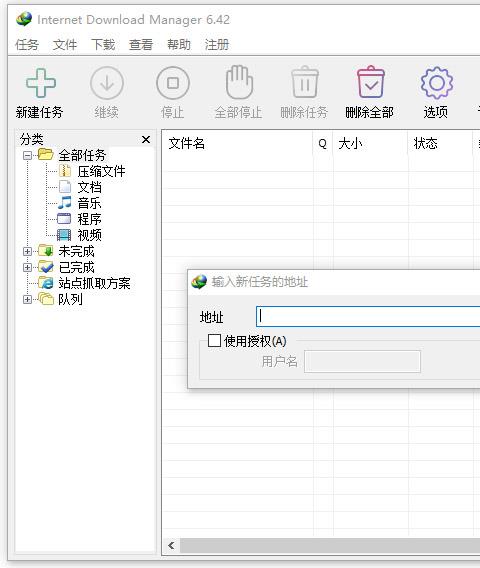Screen dimensions: 480x568
Task: Select the 音乐 music note icon
Action: pyautogui.click(x=65, y=202)
